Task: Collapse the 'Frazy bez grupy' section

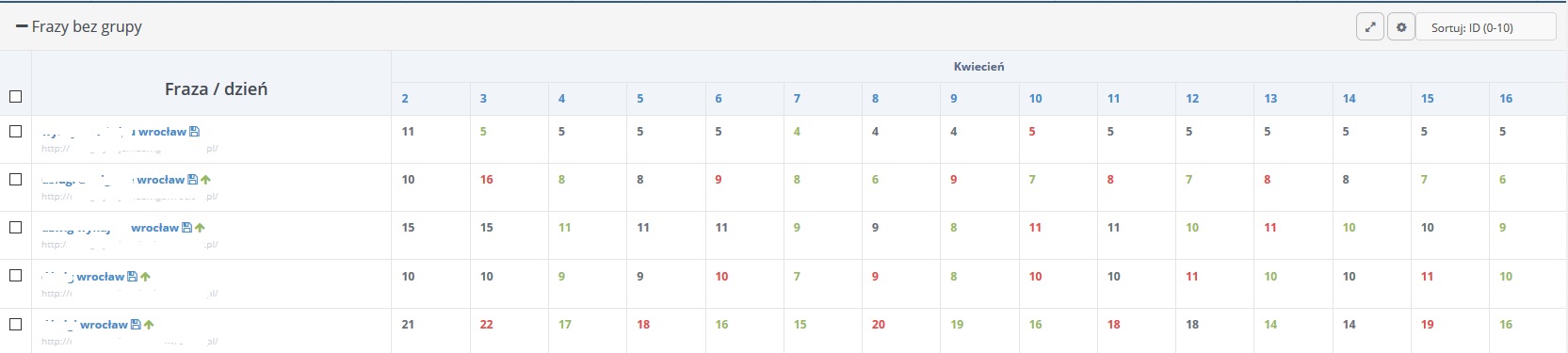Action: [x=22, y=26]
